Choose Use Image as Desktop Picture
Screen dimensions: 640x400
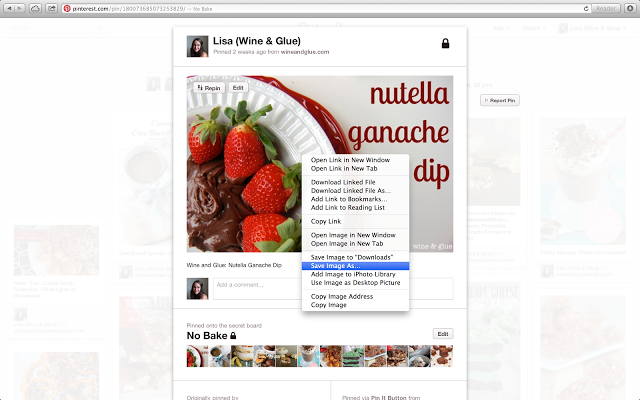355,283
